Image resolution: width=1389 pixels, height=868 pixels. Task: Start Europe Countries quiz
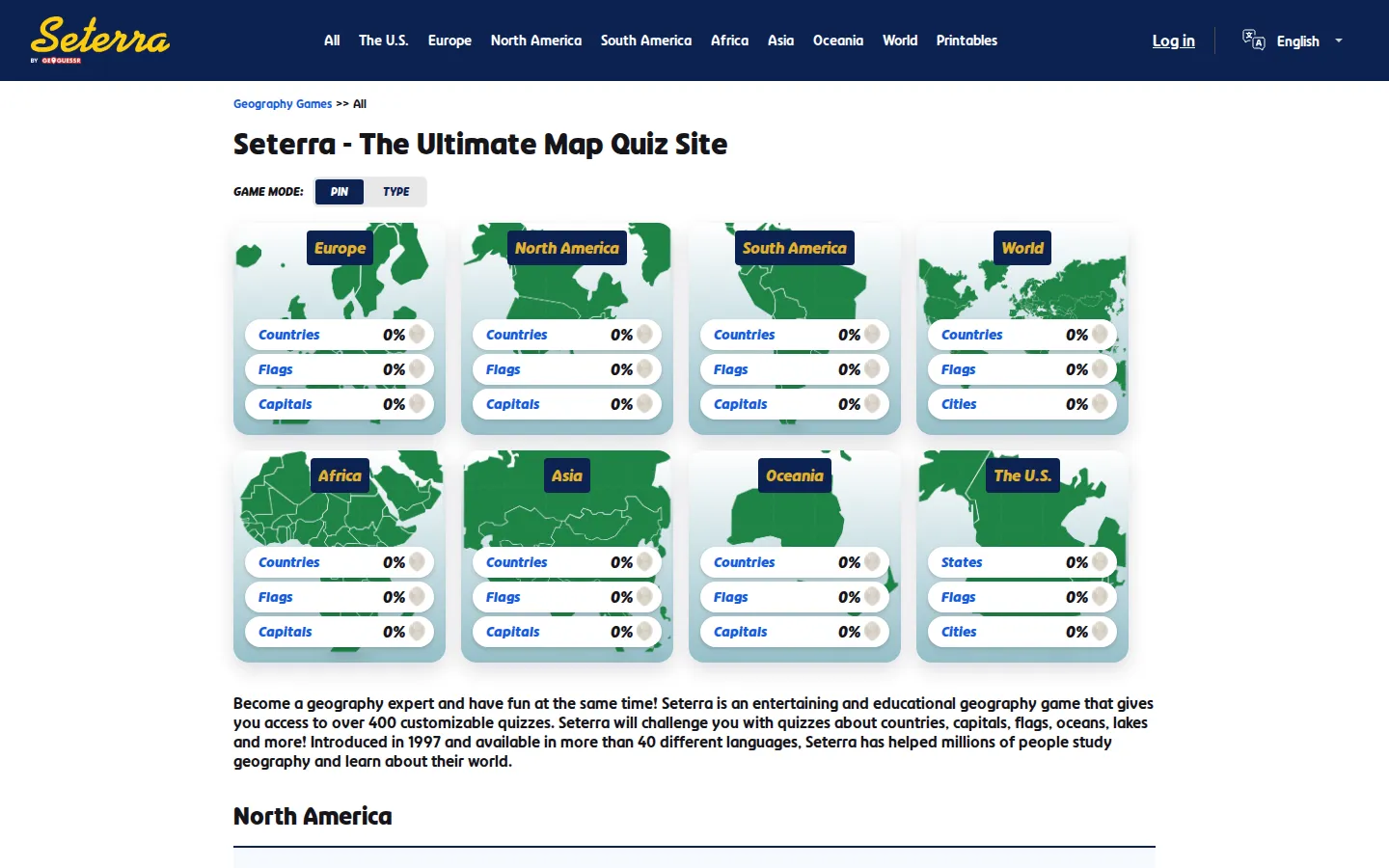340,335
